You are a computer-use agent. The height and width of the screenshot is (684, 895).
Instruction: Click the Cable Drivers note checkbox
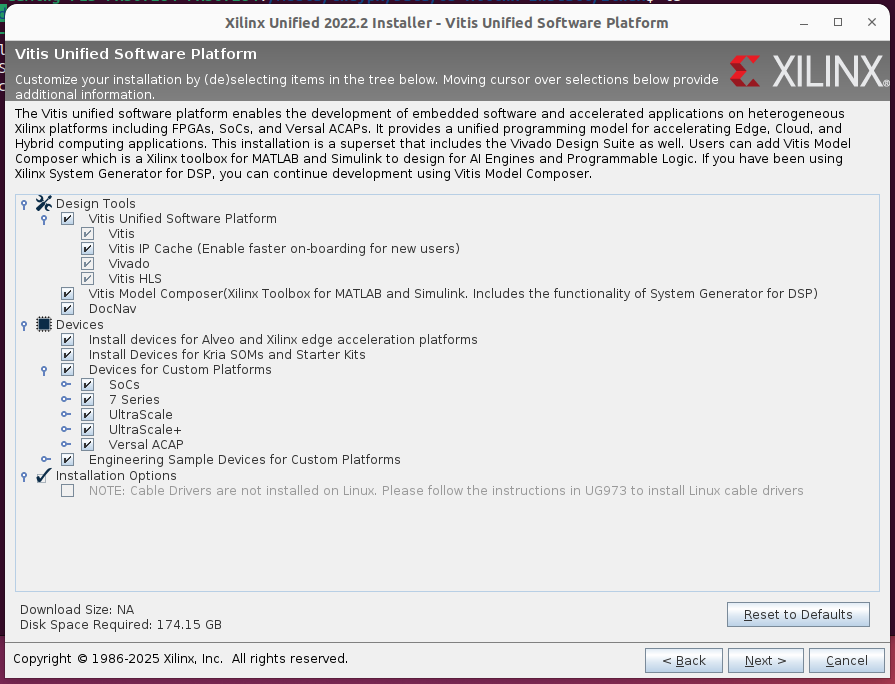coord(67,490)
